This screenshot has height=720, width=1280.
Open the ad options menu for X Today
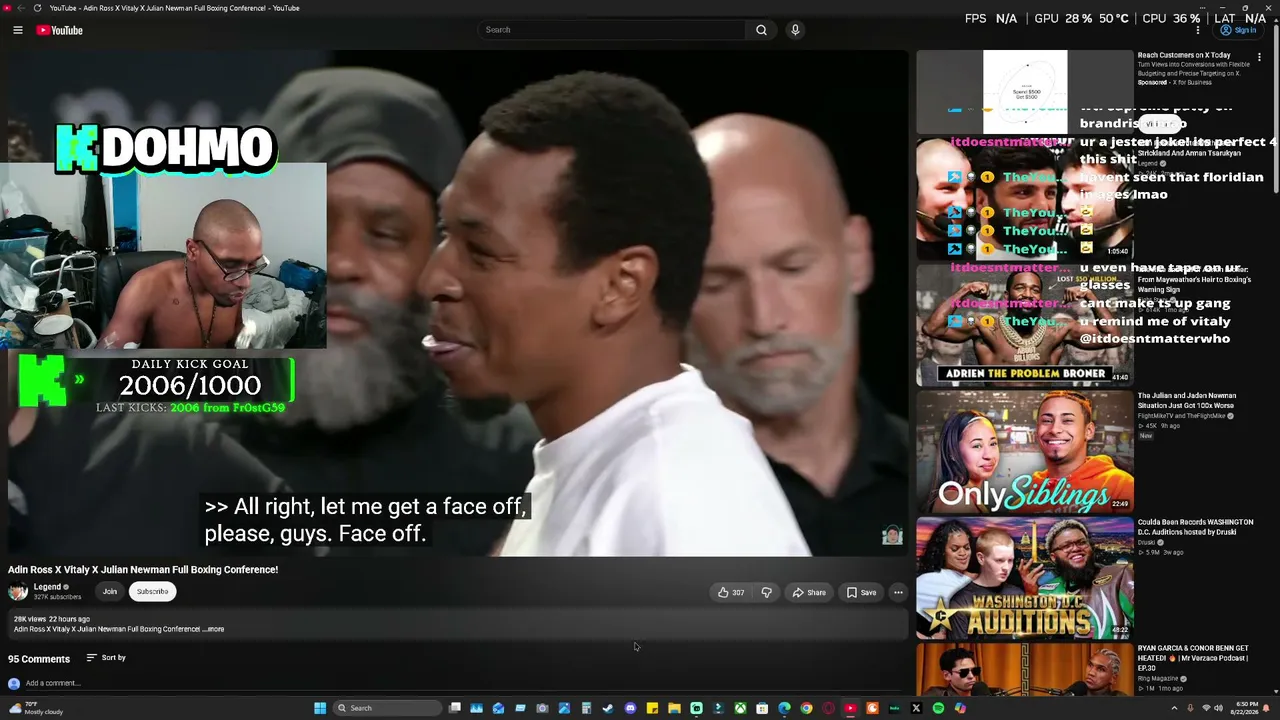[x=1259, y=57]
